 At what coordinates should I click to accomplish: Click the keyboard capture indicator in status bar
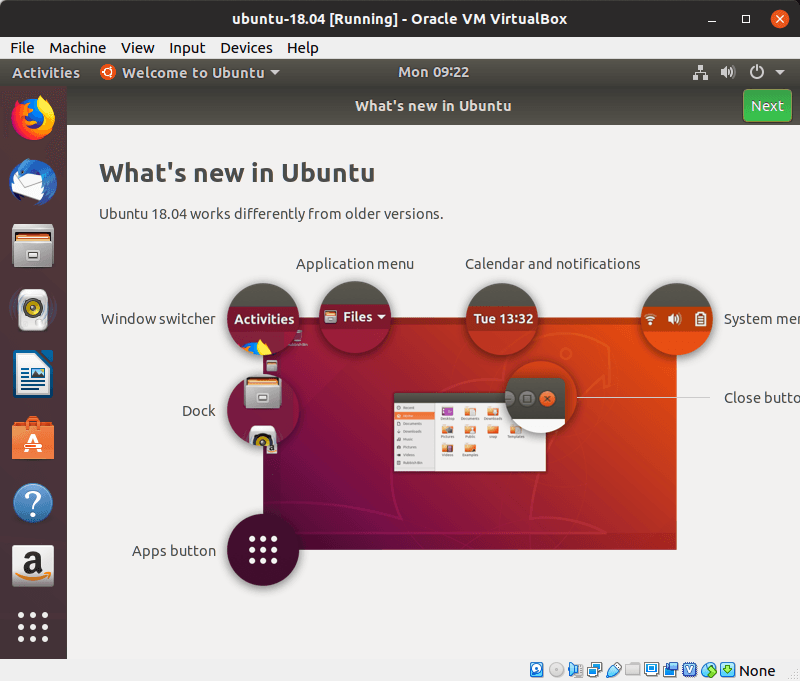point(728,670)
